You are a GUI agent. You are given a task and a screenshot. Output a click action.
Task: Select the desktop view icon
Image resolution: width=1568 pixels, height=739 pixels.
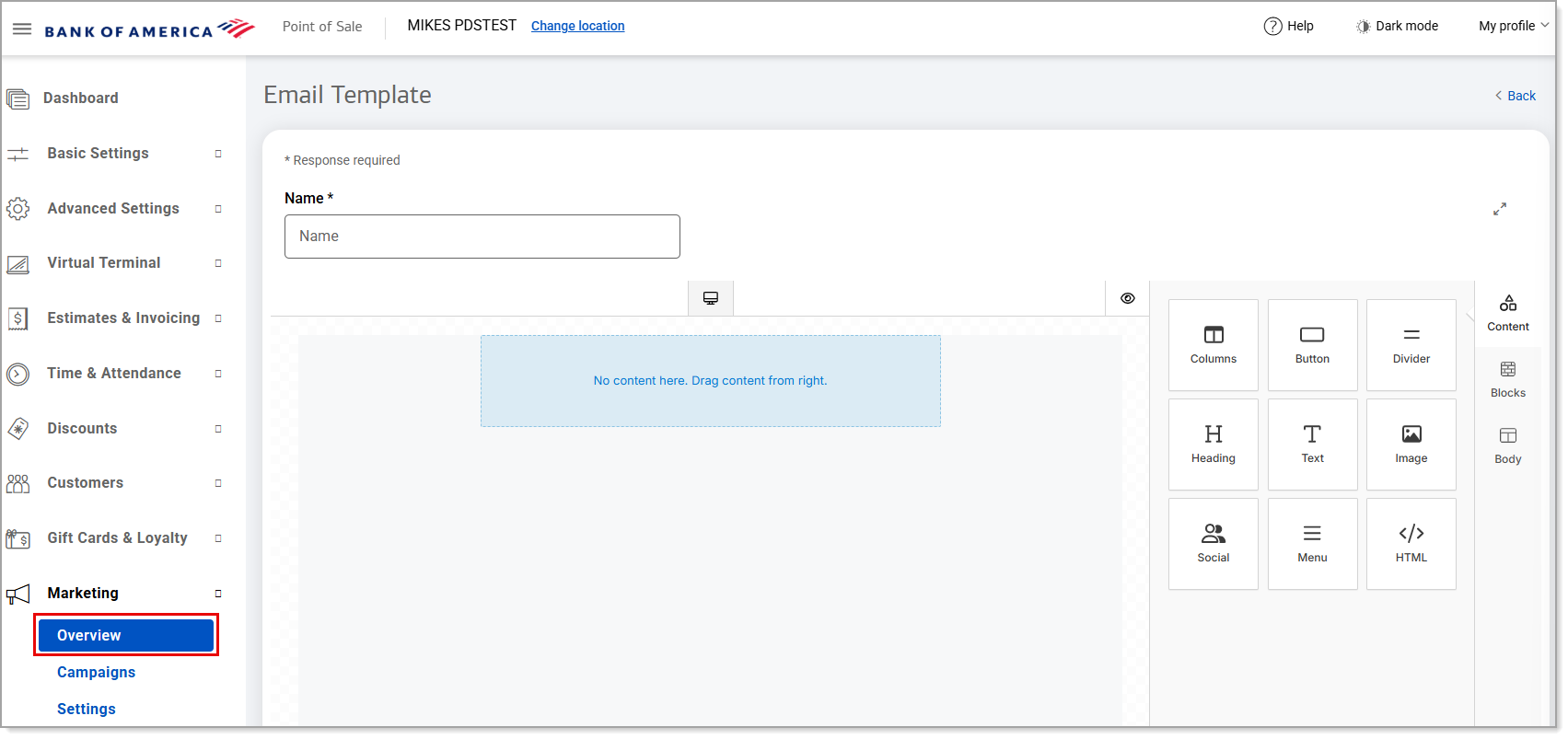[711, 298]
